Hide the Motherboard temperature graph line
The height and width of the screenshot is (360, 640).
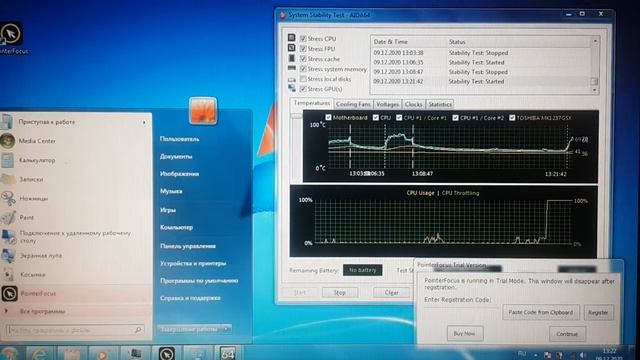[328, 118]
